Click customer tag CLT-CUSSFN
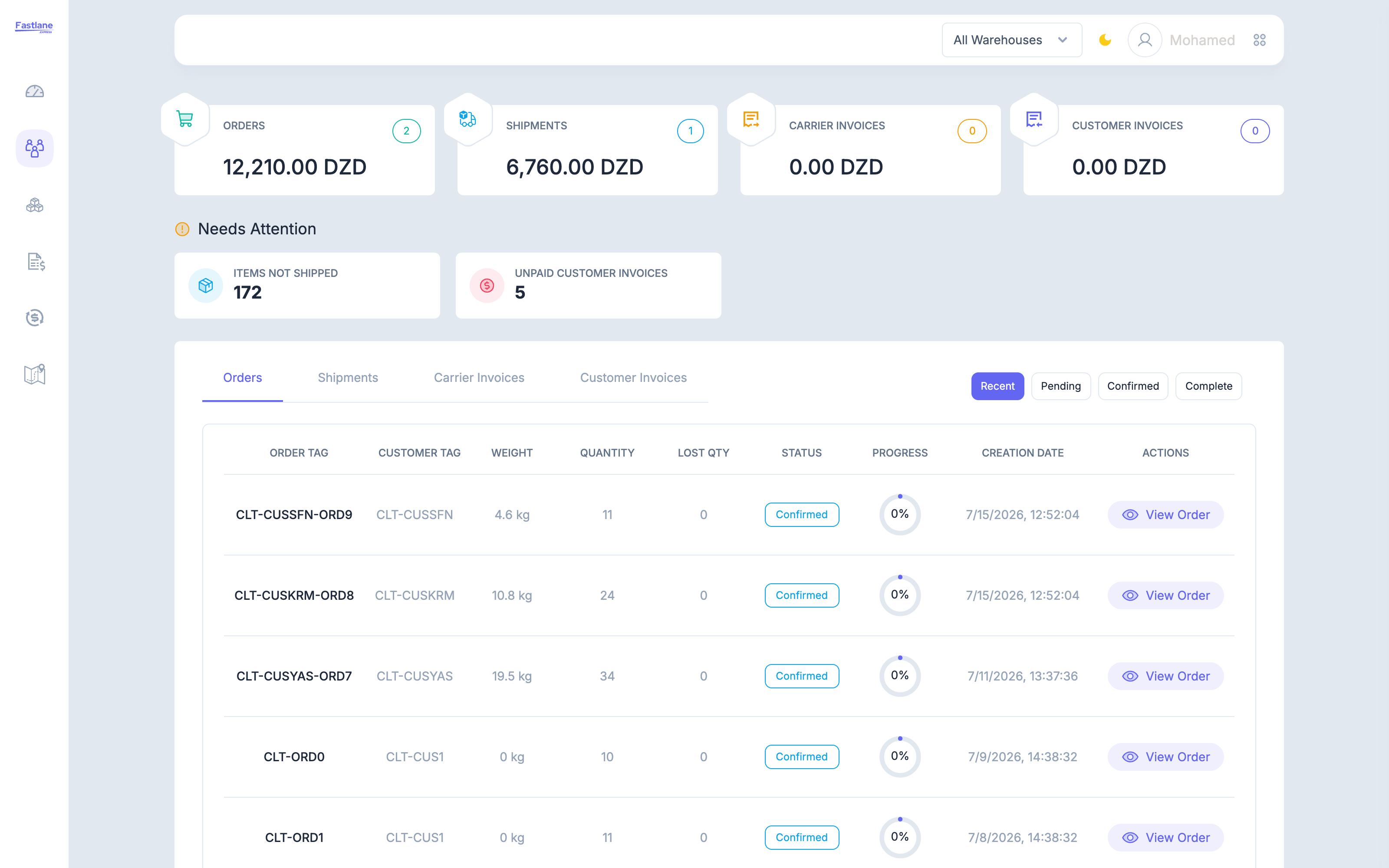The height and width of the screenshot is (868, 1389). tap(415, 515)
